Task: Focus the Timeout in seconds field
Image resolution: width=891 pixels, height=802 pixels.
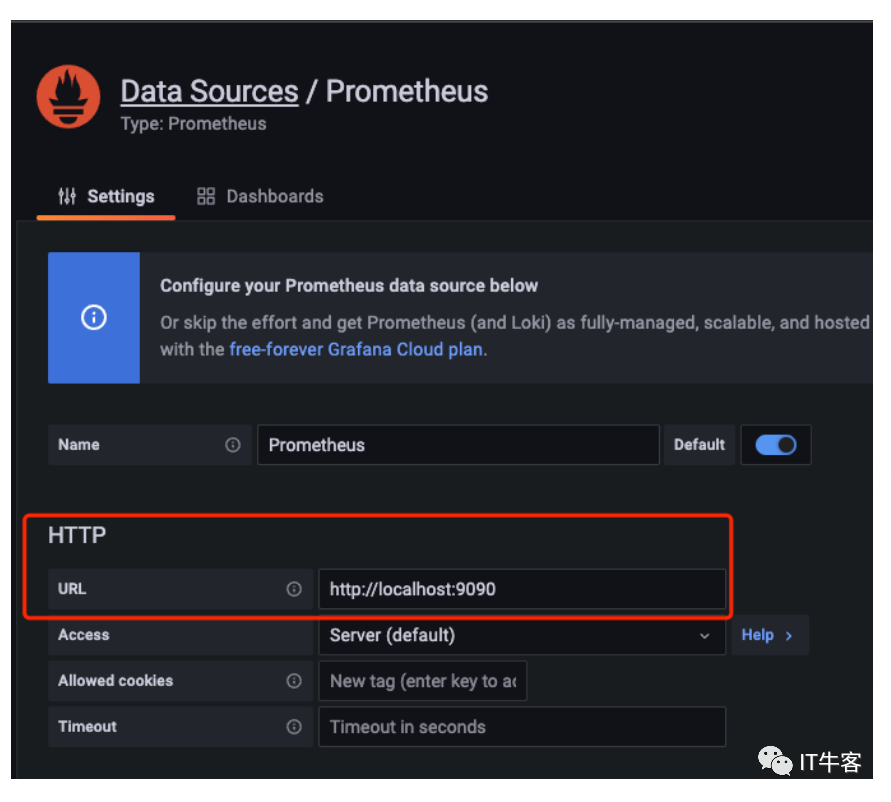Action: 522,727
